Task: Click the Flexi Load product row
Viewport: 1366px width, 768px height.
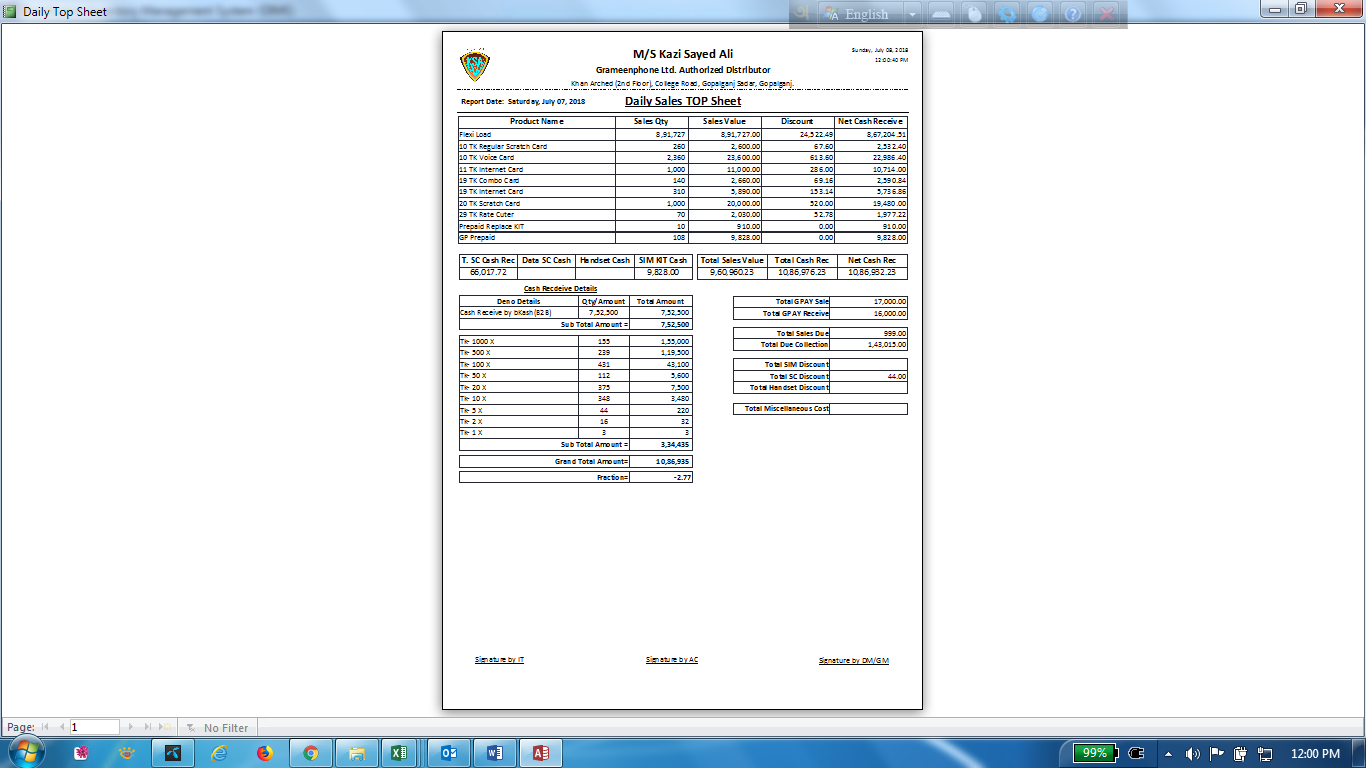Action: point(683,134)
